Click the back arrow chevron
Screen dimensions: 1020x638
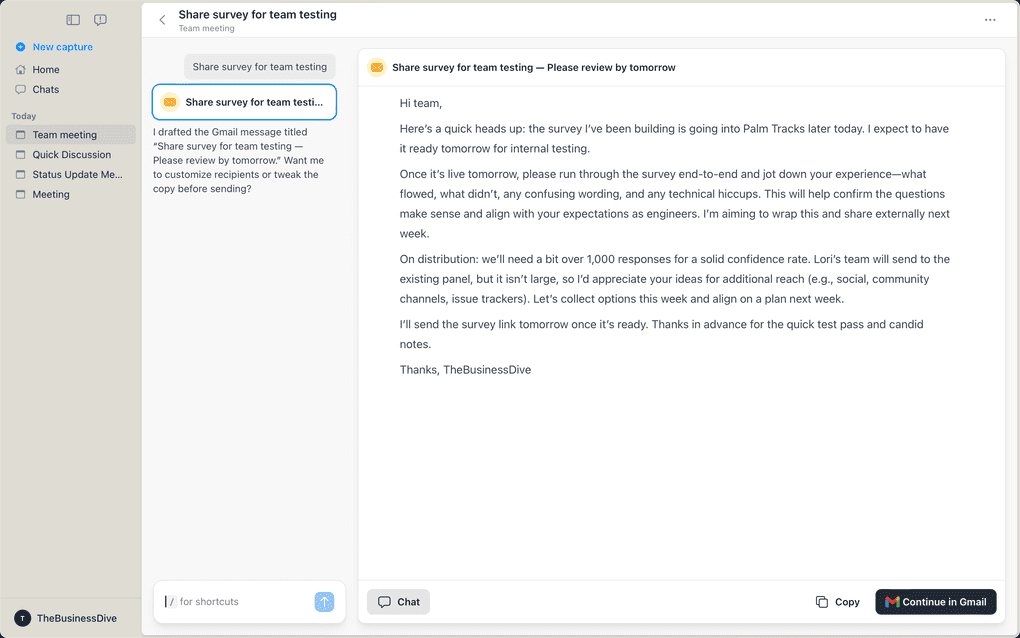(162, 20)
